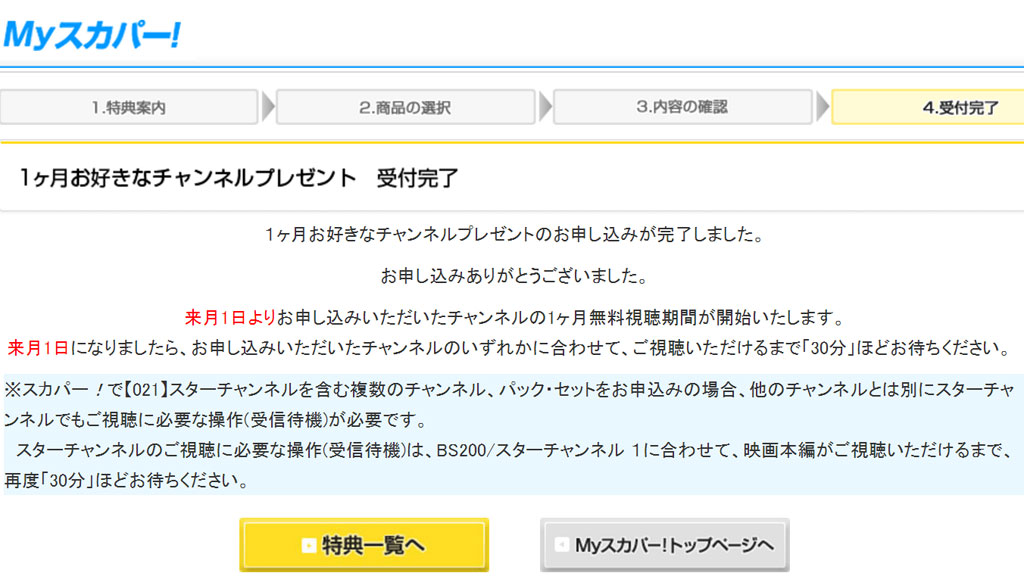This screenshot has height=576, width=1024.
Task: Click the red 来月1日 before になりましたら
Action: [38, 348]
